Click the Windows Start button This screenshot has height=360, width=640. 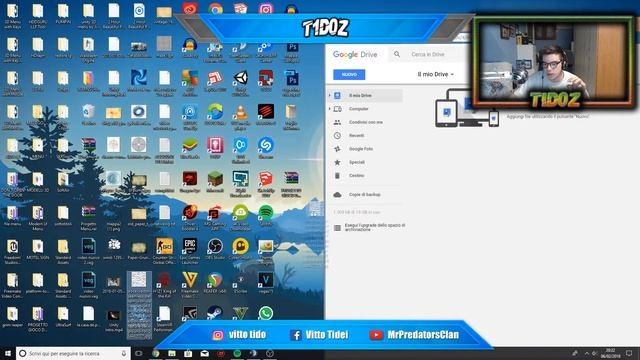pyautogui.click(x=7, y=353)
